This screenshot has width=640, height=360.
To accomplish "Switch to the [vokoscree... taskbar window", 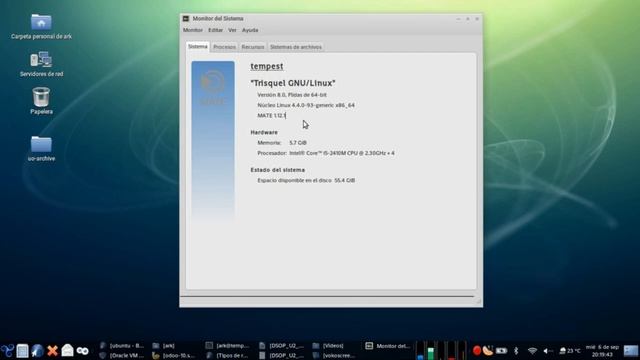I will 335,356.
